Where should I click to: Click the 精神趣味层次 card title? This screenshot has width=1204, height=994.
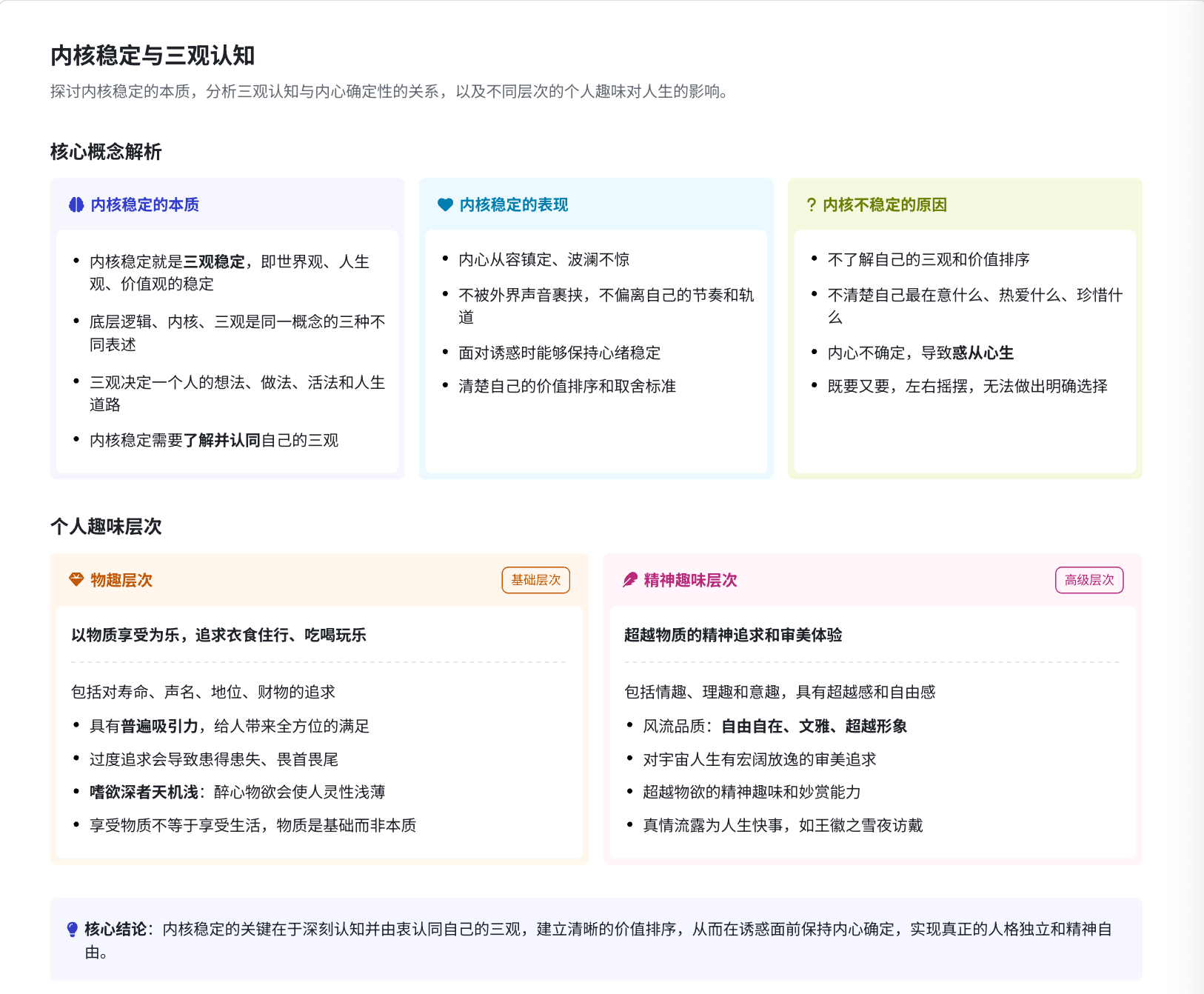[690, 580]
